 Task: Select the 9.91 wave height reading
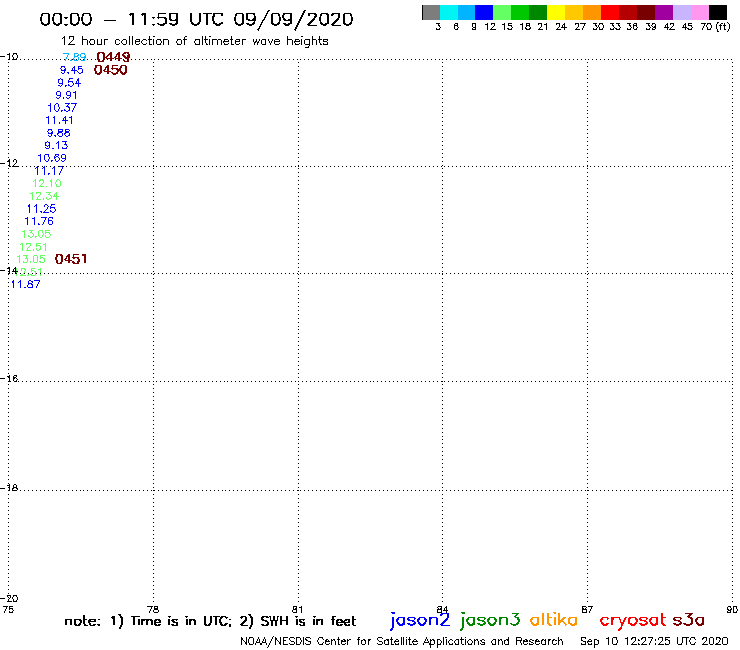67,95
